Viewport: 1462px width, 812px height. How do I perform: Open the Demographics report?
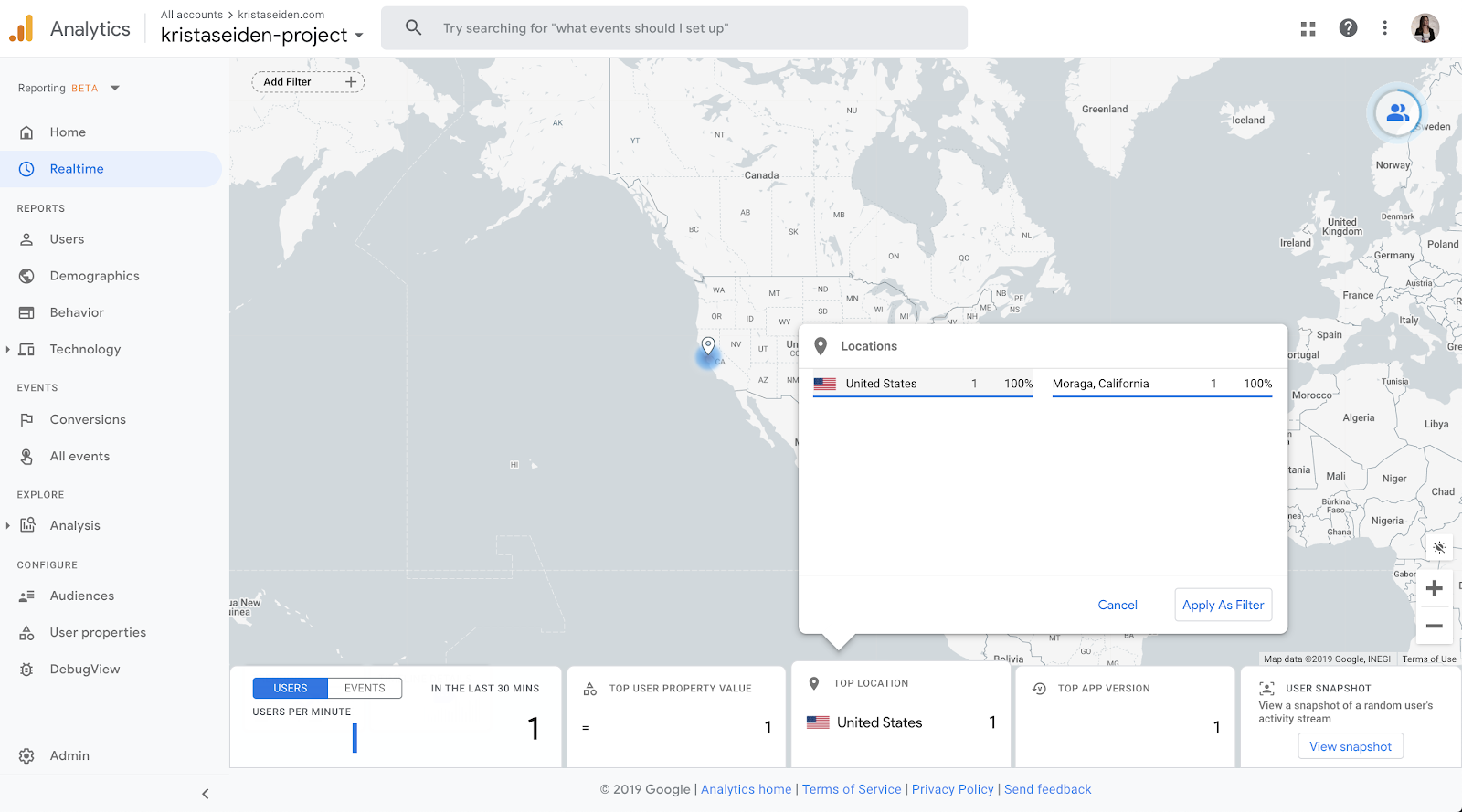95,276
